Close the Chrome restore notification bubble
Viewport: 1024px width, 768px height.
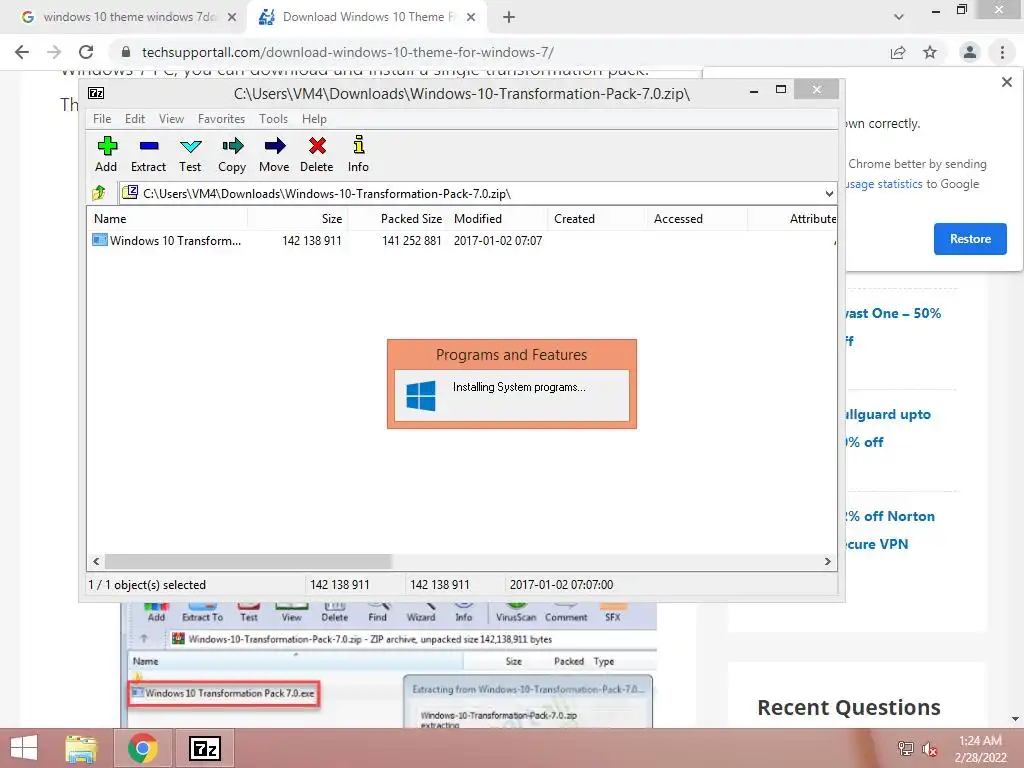(1006, 82)
